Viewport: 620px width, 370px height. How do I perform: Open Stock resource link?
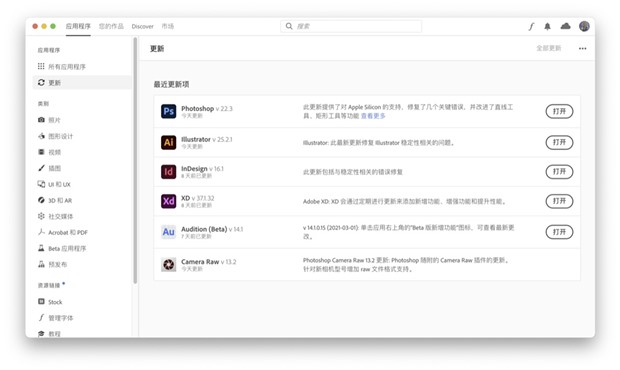click(50, 302)
